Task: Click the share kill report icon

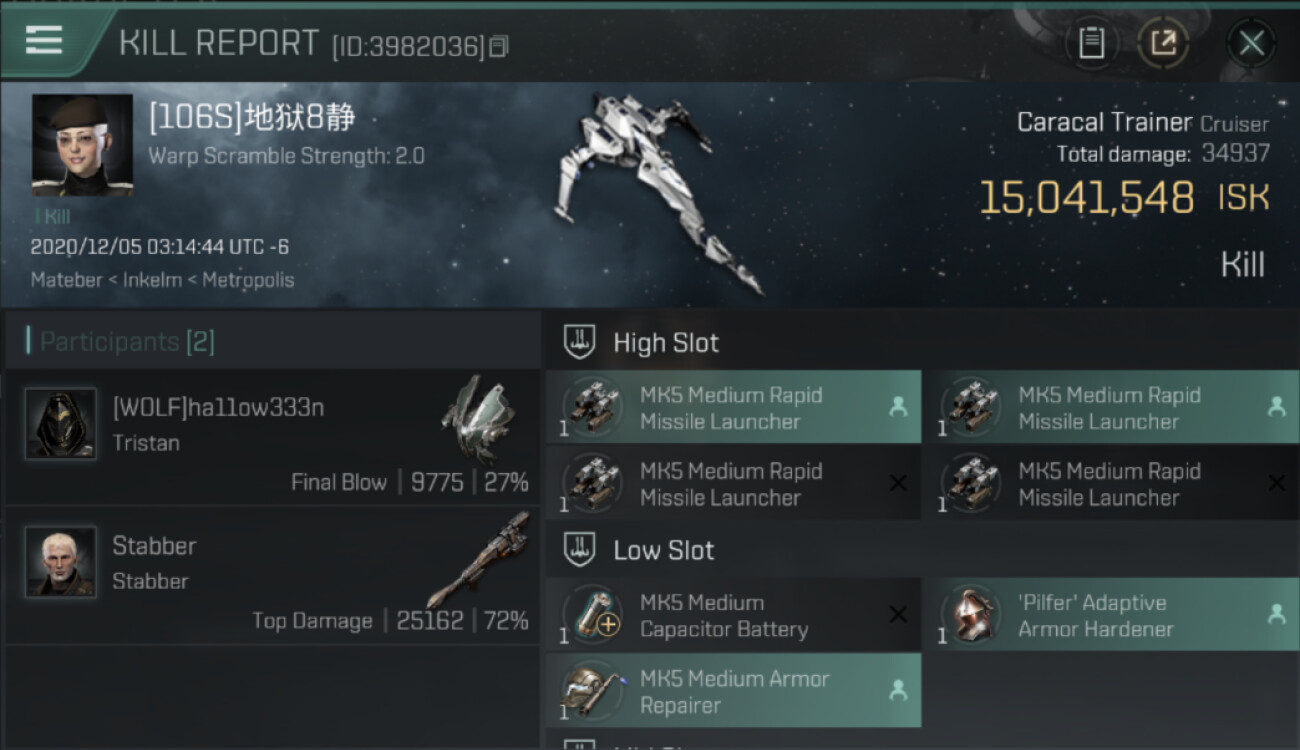Action: pyautogui.click(x=1163, y=42)
